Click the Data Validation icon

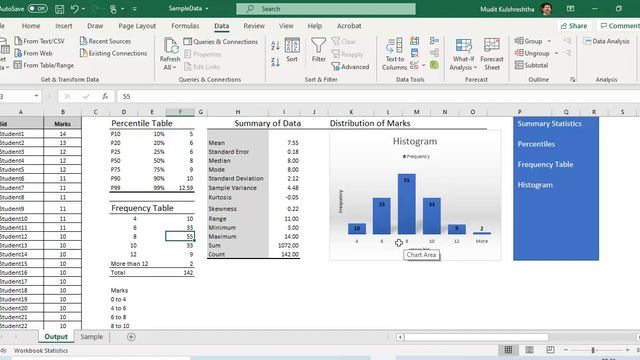(x=414, y=65)
